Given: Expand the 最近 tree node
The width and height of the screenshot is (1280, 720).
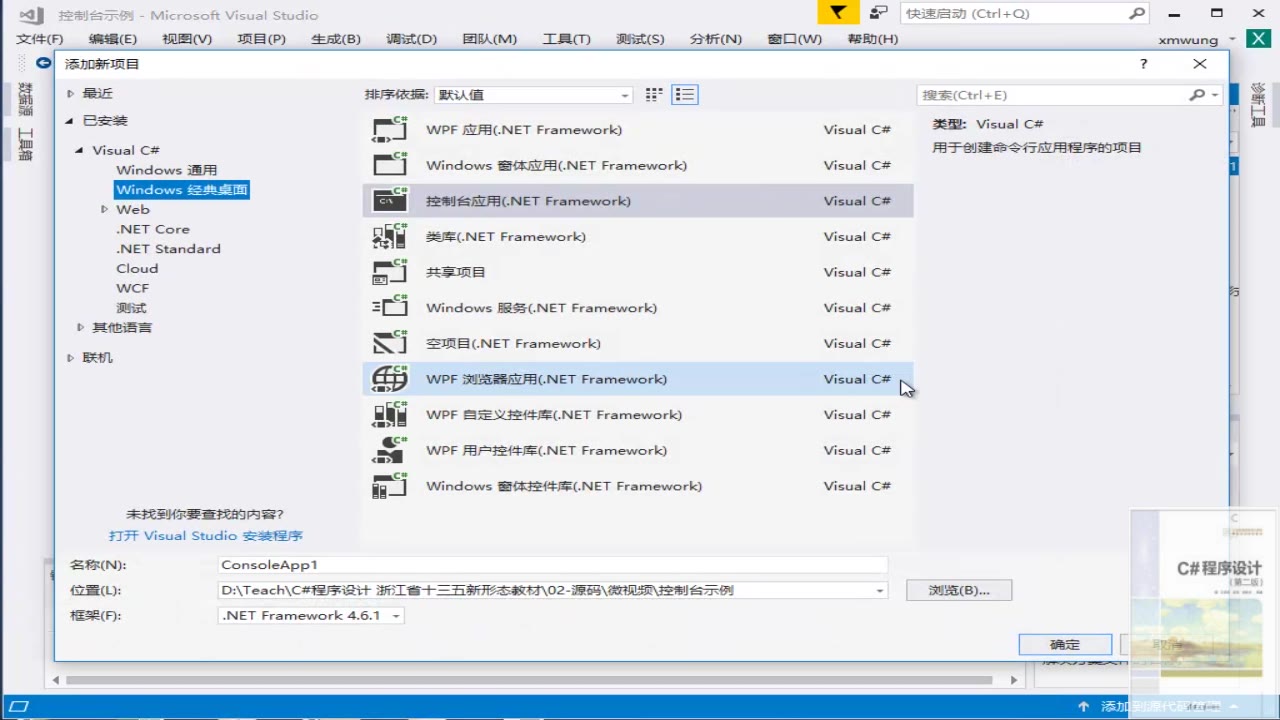Looking at the screenshot, I should [x=71, y=93].
